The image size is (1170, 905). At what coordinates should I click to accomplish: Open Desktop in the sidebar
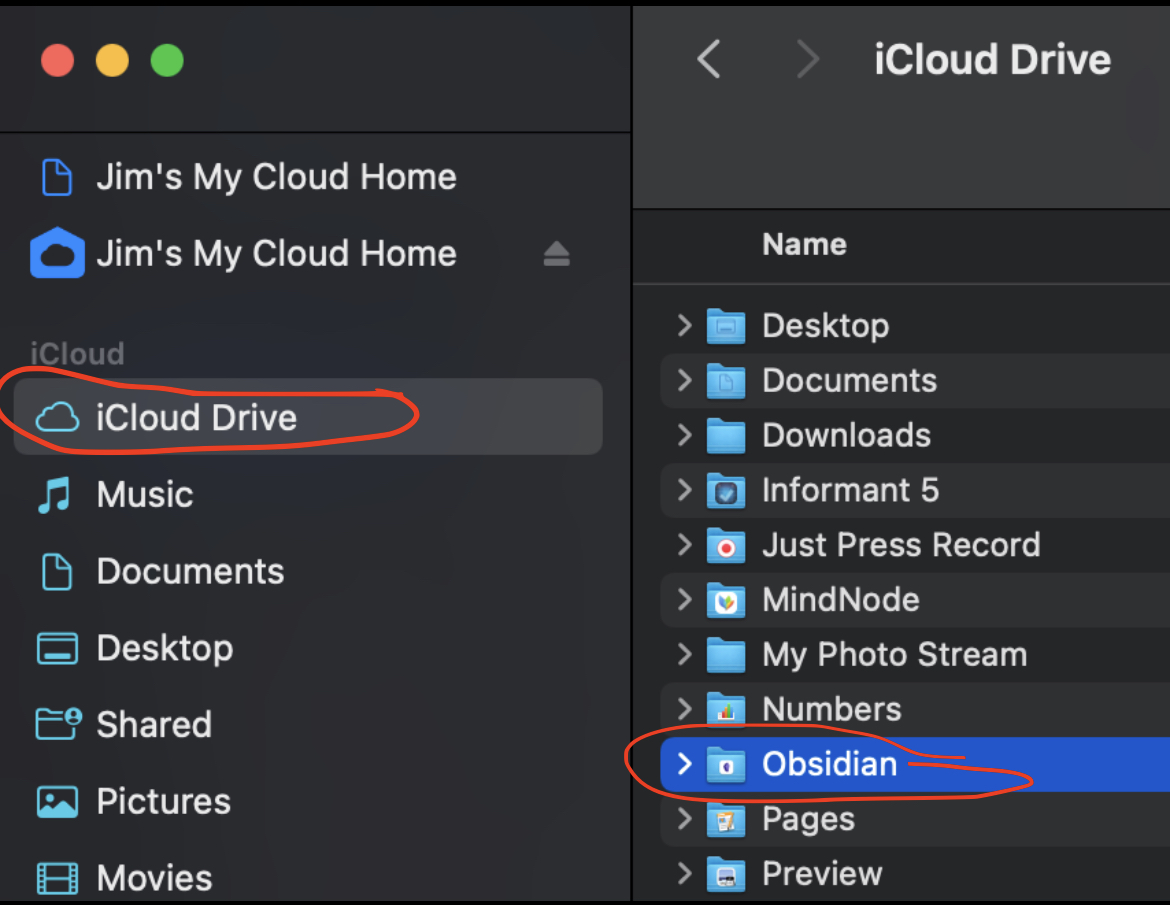(165, 648)
